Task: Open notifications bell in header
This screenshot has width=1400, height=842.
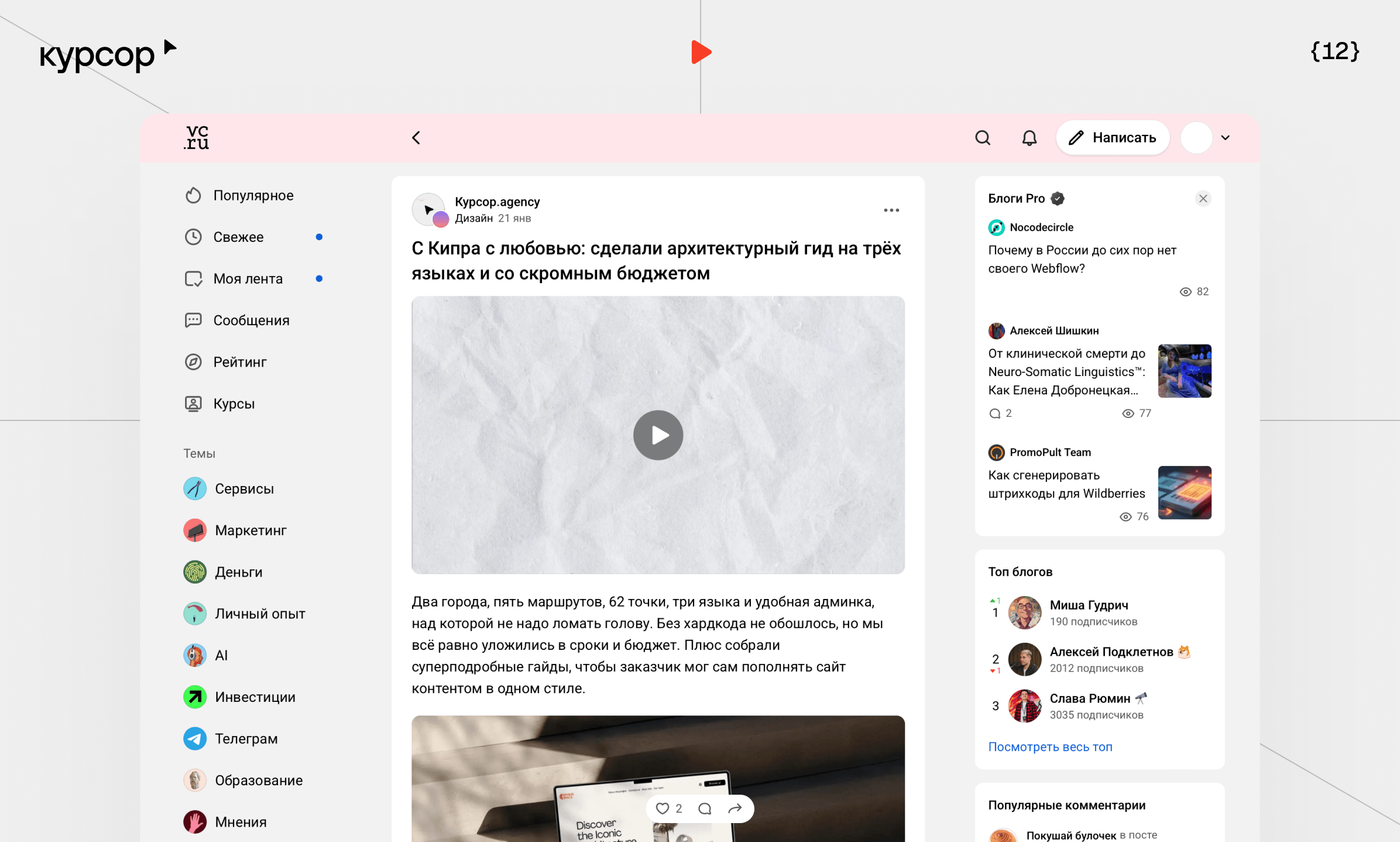Action: pyautogui.click(x=1029, y=138)
